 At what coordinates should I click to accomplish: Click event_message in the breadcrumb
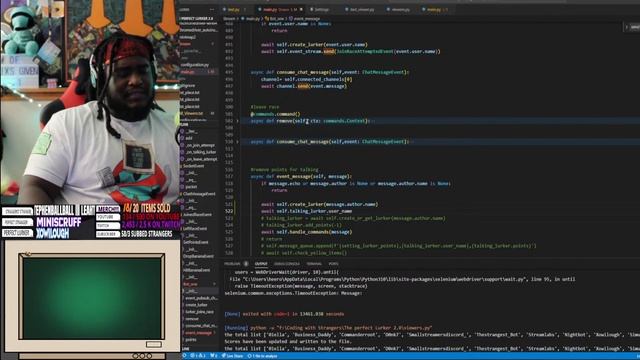pos(307,18)
